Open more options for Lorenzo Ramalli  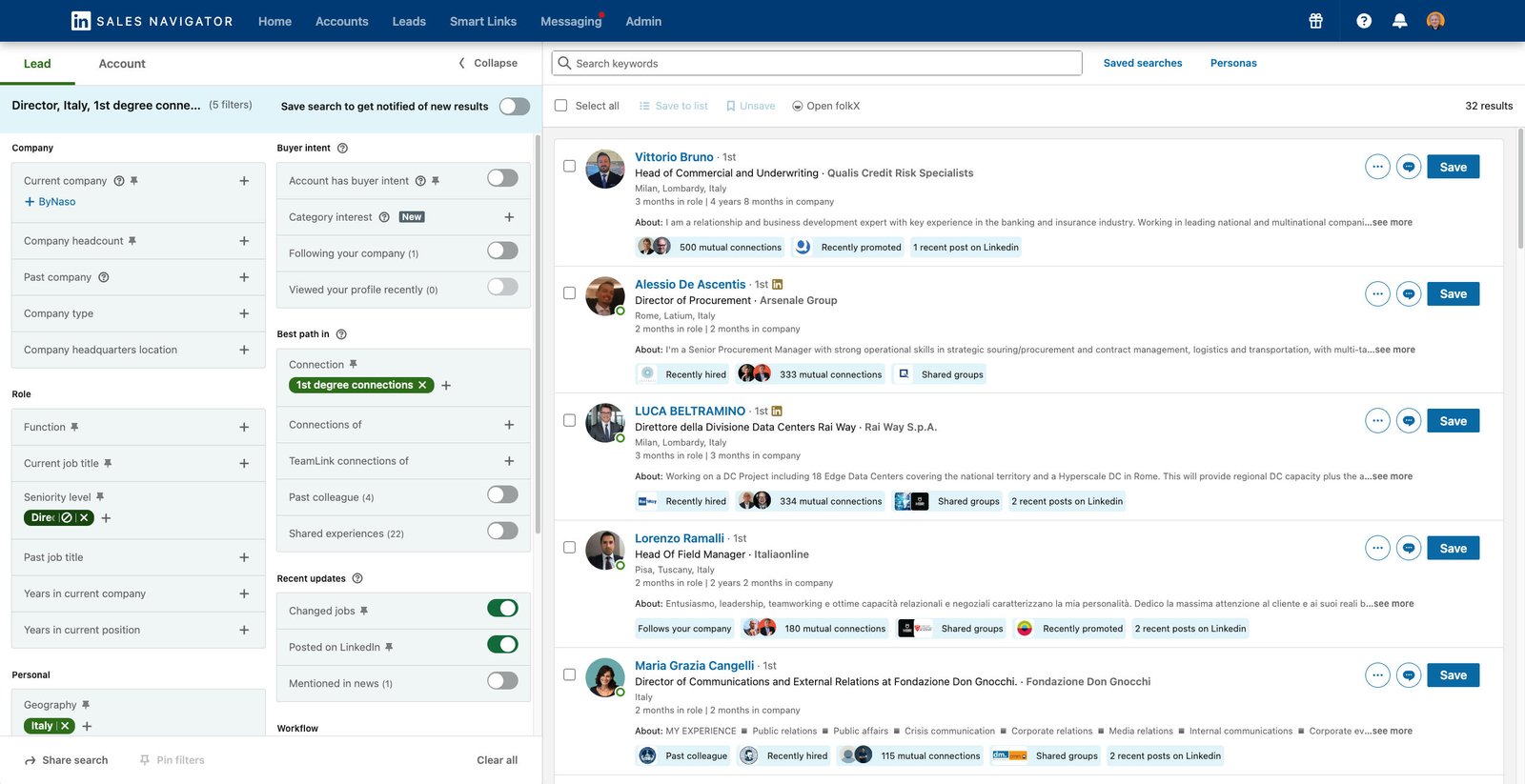[x=1377, y=548]
